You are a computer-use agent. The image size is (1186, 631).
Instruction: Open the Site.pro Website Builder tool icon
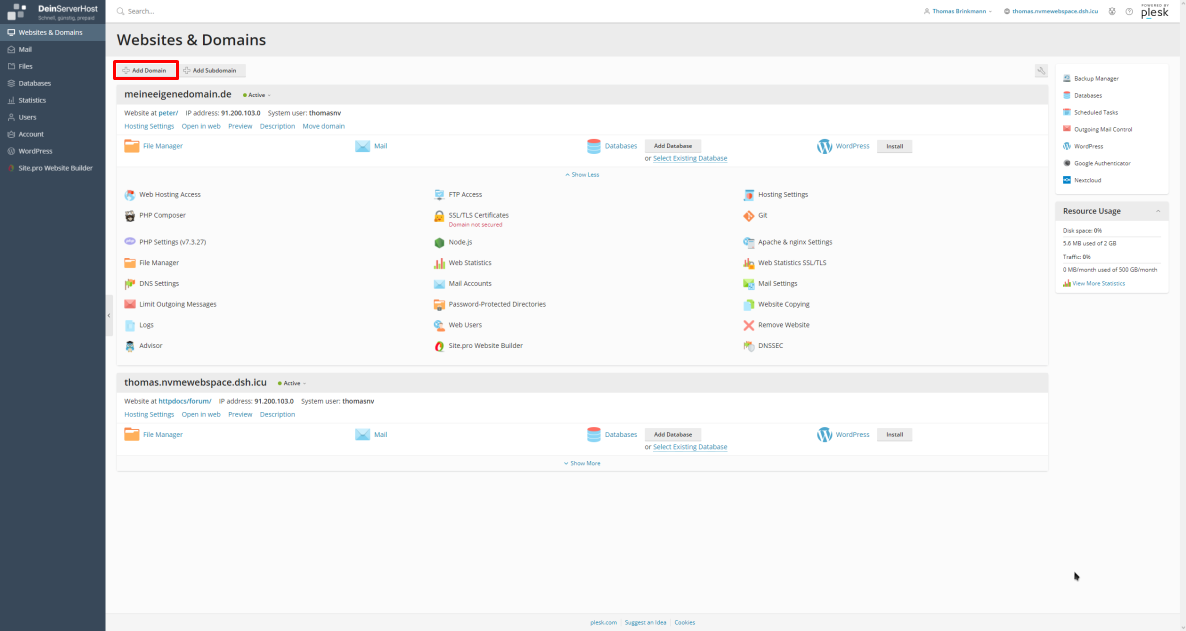point(439,346)
